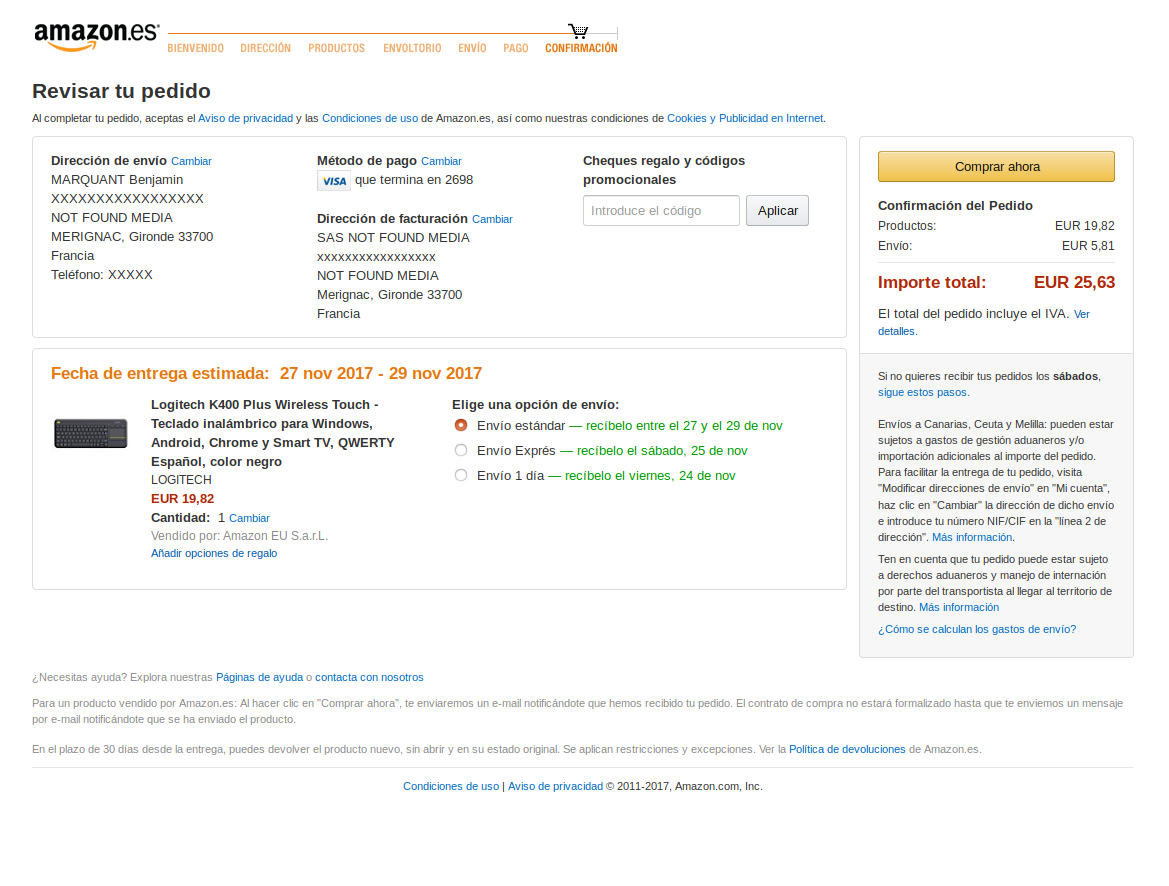Click the contacta con nosotros link
The height and width of the screenshot is (886, 1169).
pos(369,677)
